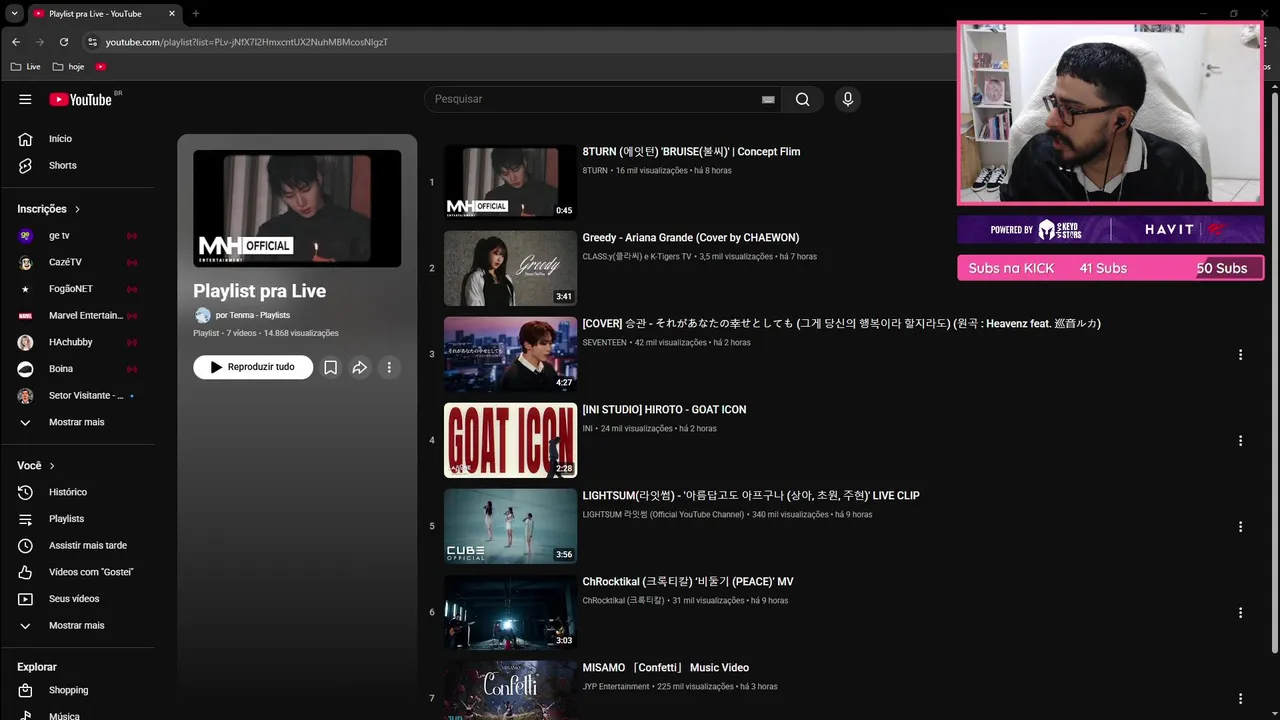Open MISAMO Confetti Music Video title
This screenshot has height=720, width=1280.
[x=666, y=668]
